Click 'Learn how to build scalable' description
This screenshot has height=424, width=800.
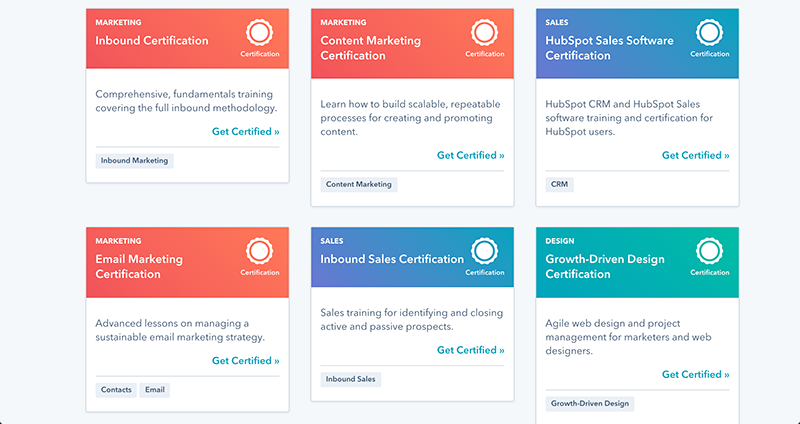410,118
